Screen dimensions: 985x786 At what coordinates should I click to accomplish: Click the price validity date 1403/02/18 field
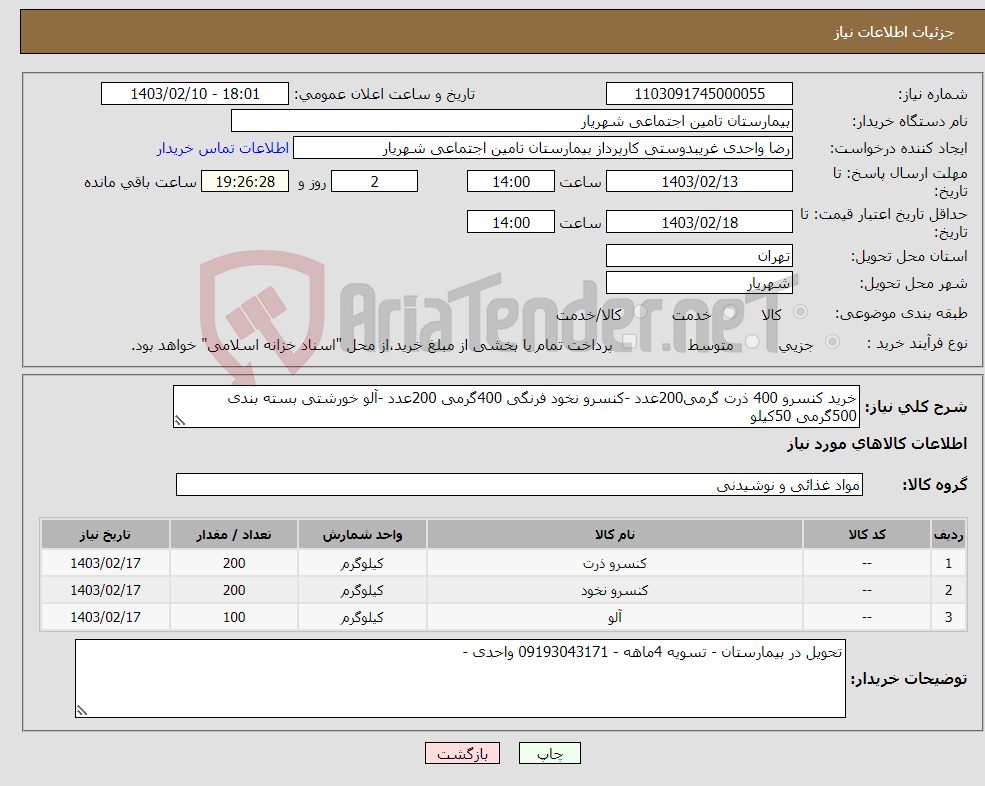699,222
